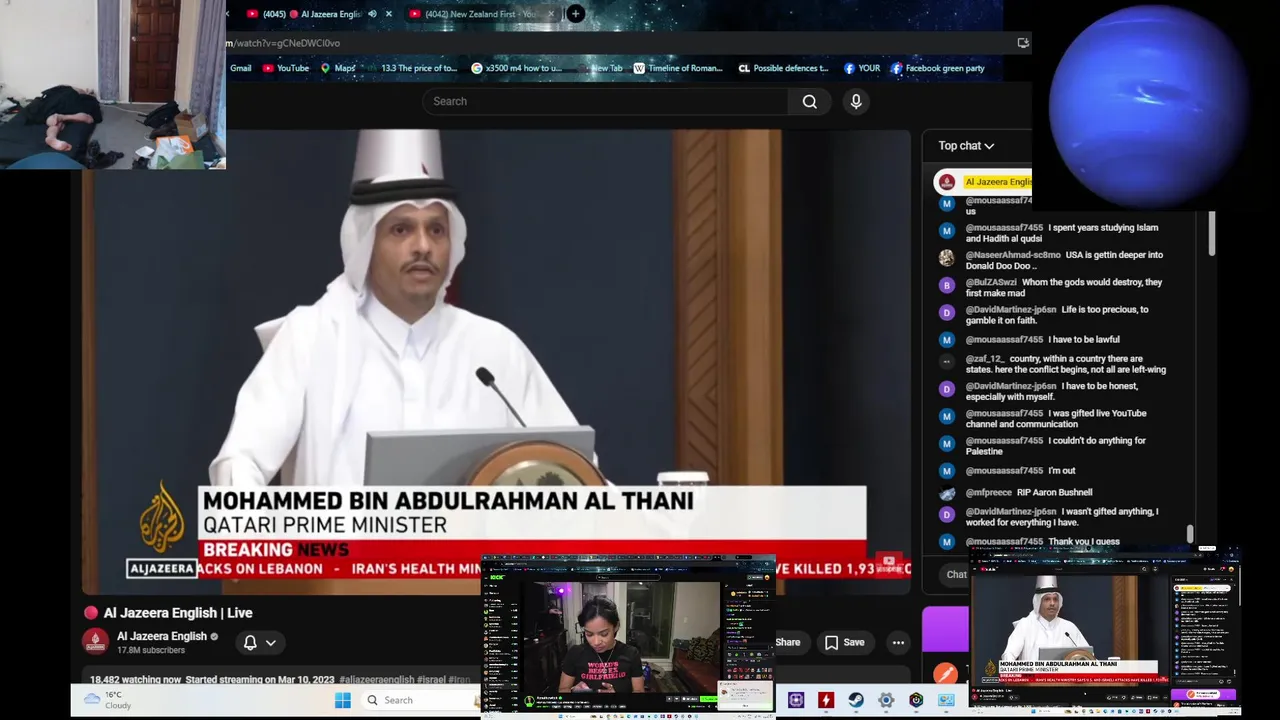Save the video with the Save button
The image size is (1280, 720).
[844, 643]
